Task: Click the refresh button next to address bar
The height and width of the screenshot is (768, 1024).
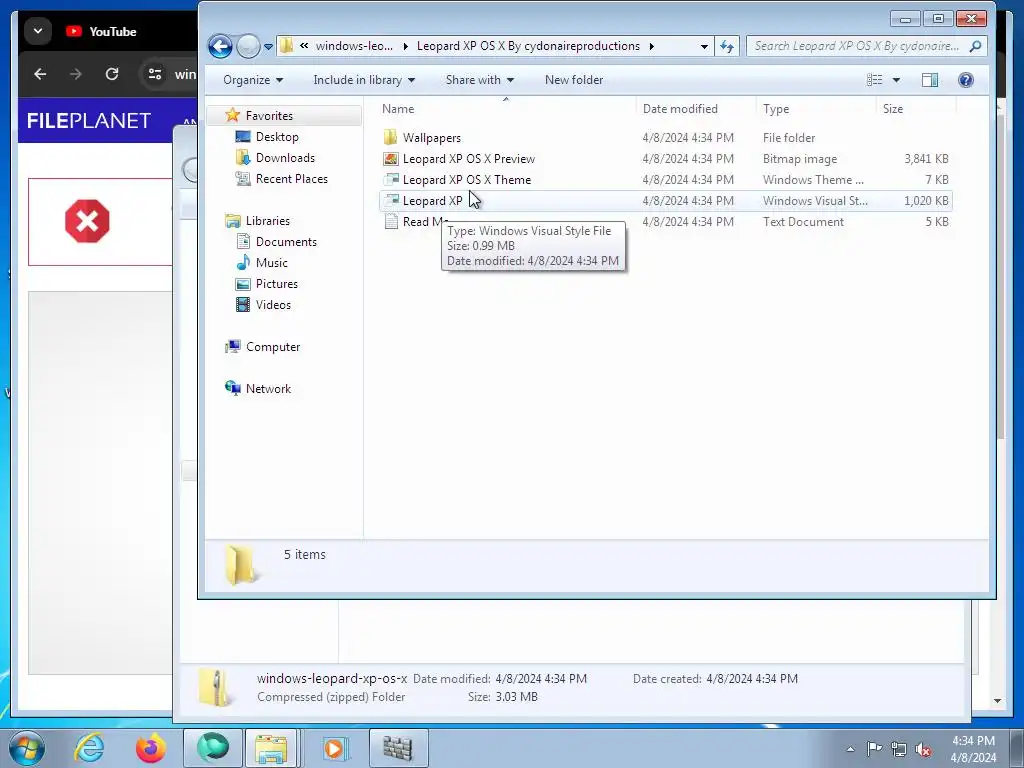Action: [726, 46]
